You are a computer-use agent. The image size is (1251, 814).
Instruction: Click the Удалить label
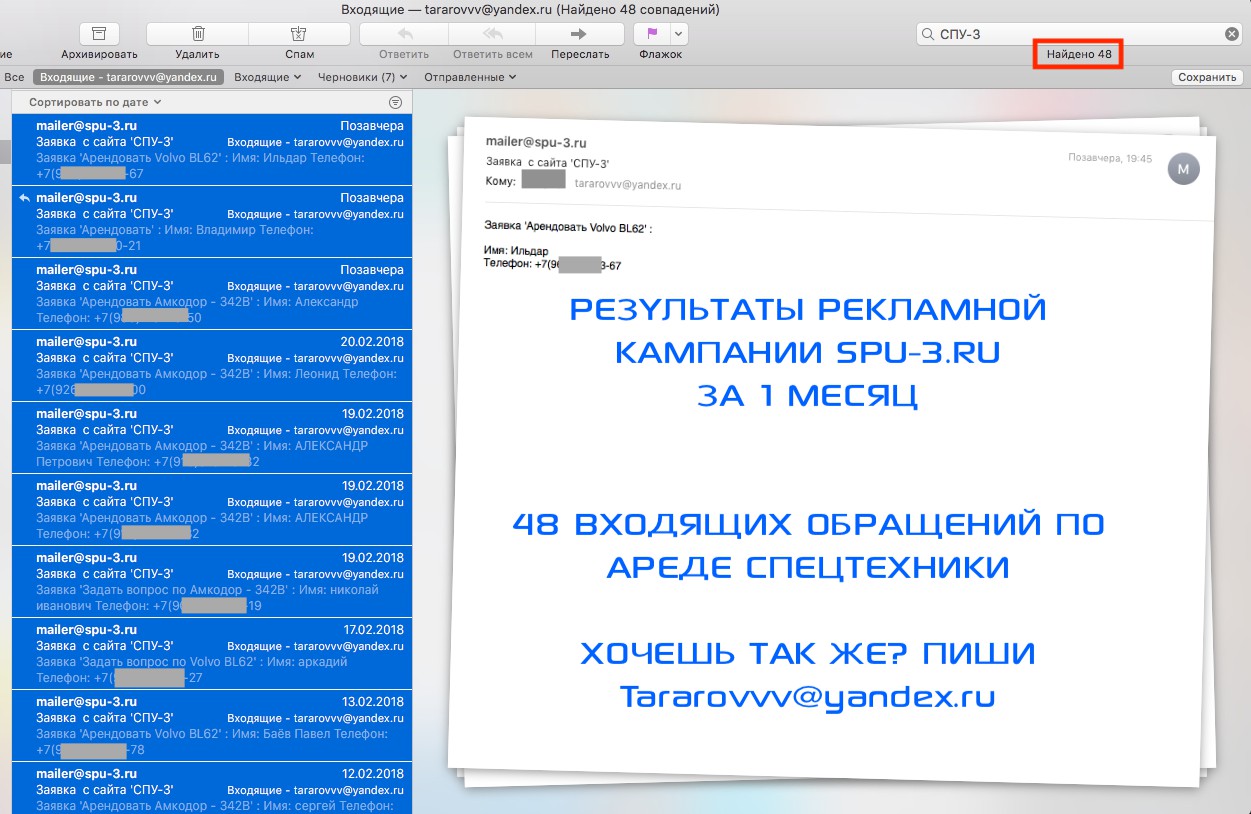pos(198,54)
